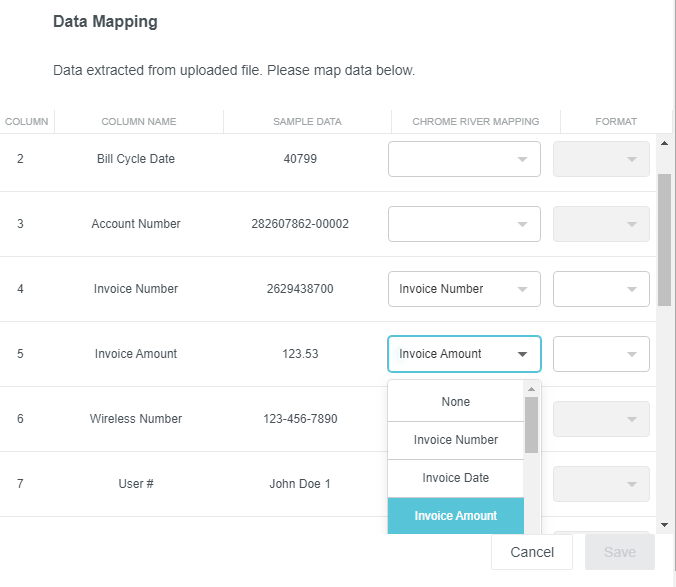Click table scroll down arrow
The height and width of the screenshot is (587, 676).
[x=664, y=524]
